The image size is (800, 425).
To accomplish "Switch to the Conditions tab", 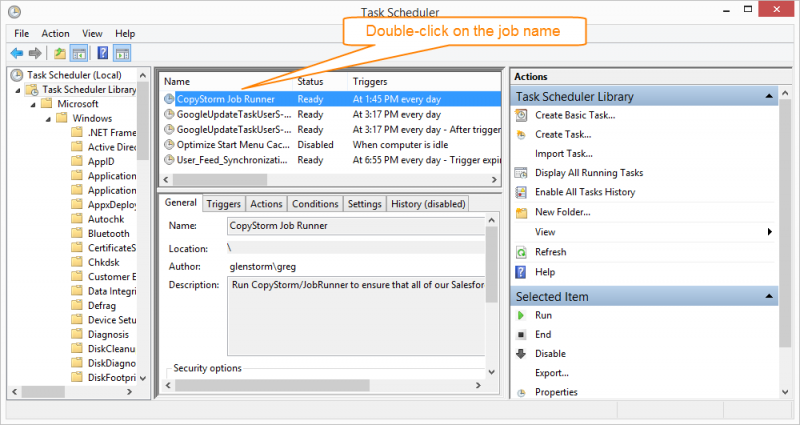I will [x=315, y=204].
